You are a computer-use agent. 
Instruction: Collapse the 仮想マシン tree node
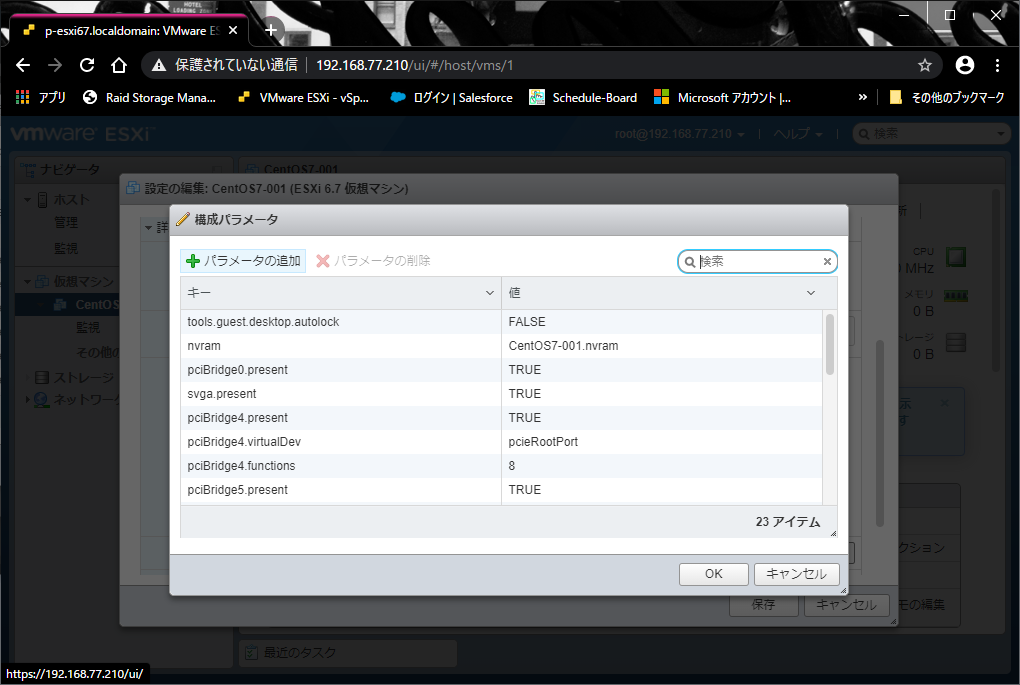(27, 282)
